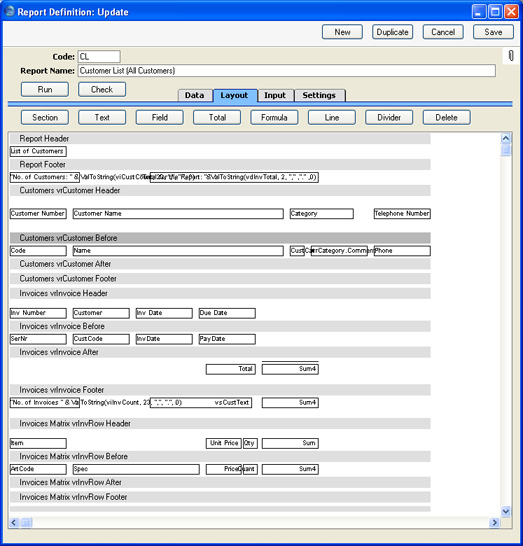This screenshot has height=546, width=523.
Task: Run the report
Action: [45, 89]
